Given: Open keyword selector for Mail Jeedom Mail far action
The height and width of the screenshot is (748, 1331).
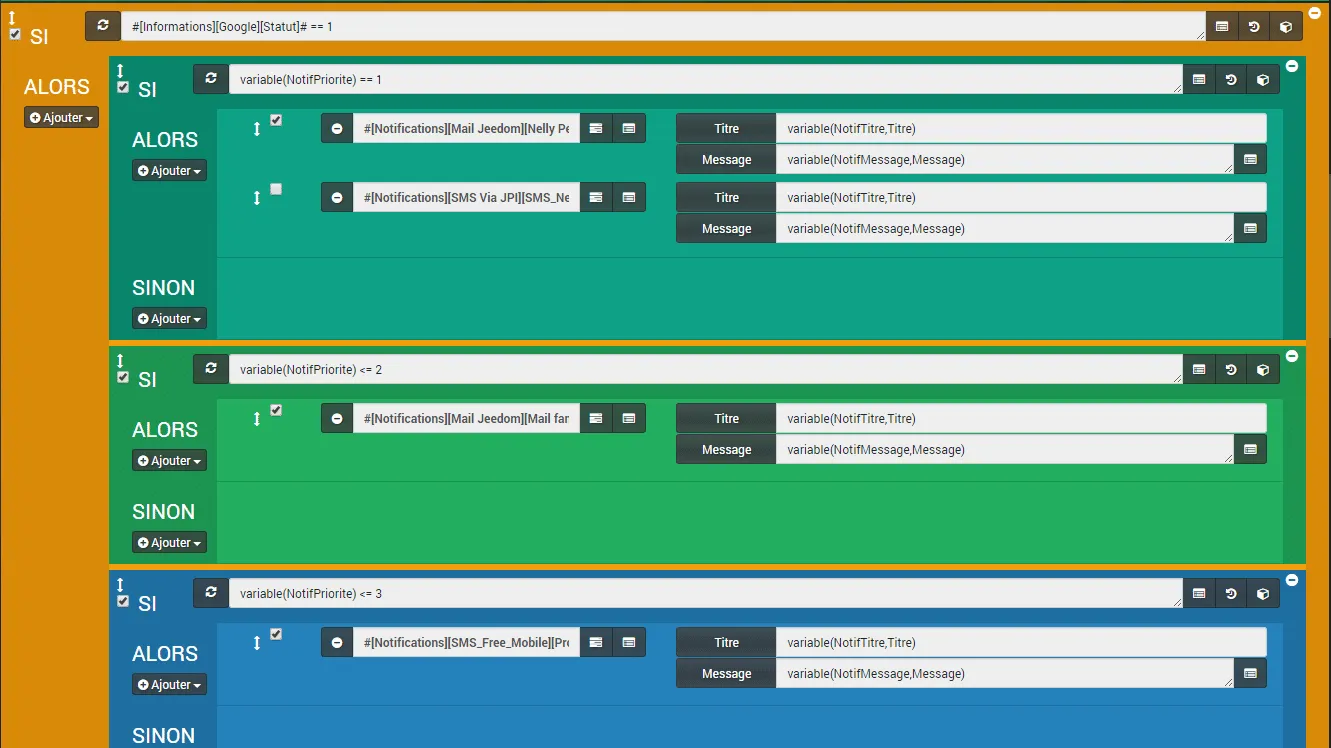Looking at the screenshot, I should pos(596,418).
